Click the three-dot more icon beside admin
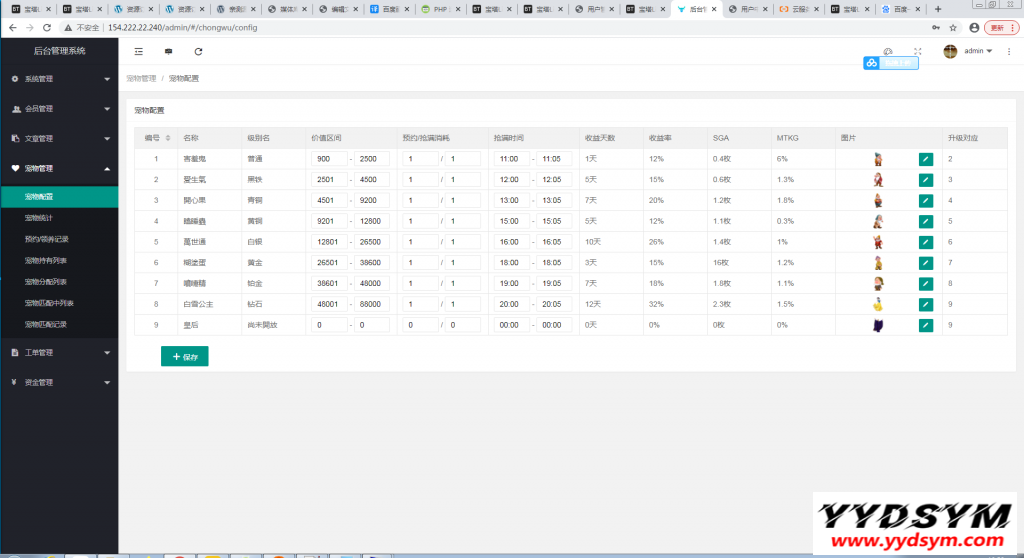The width and height of the screenshot is (1024, 558). coord(1008,51)
